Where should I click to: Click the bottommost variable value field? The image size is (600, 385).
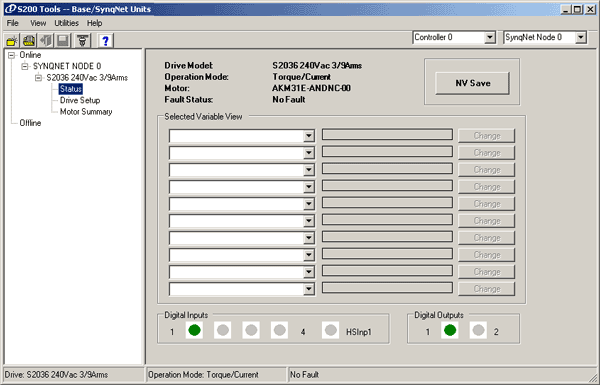pos(387,287)
